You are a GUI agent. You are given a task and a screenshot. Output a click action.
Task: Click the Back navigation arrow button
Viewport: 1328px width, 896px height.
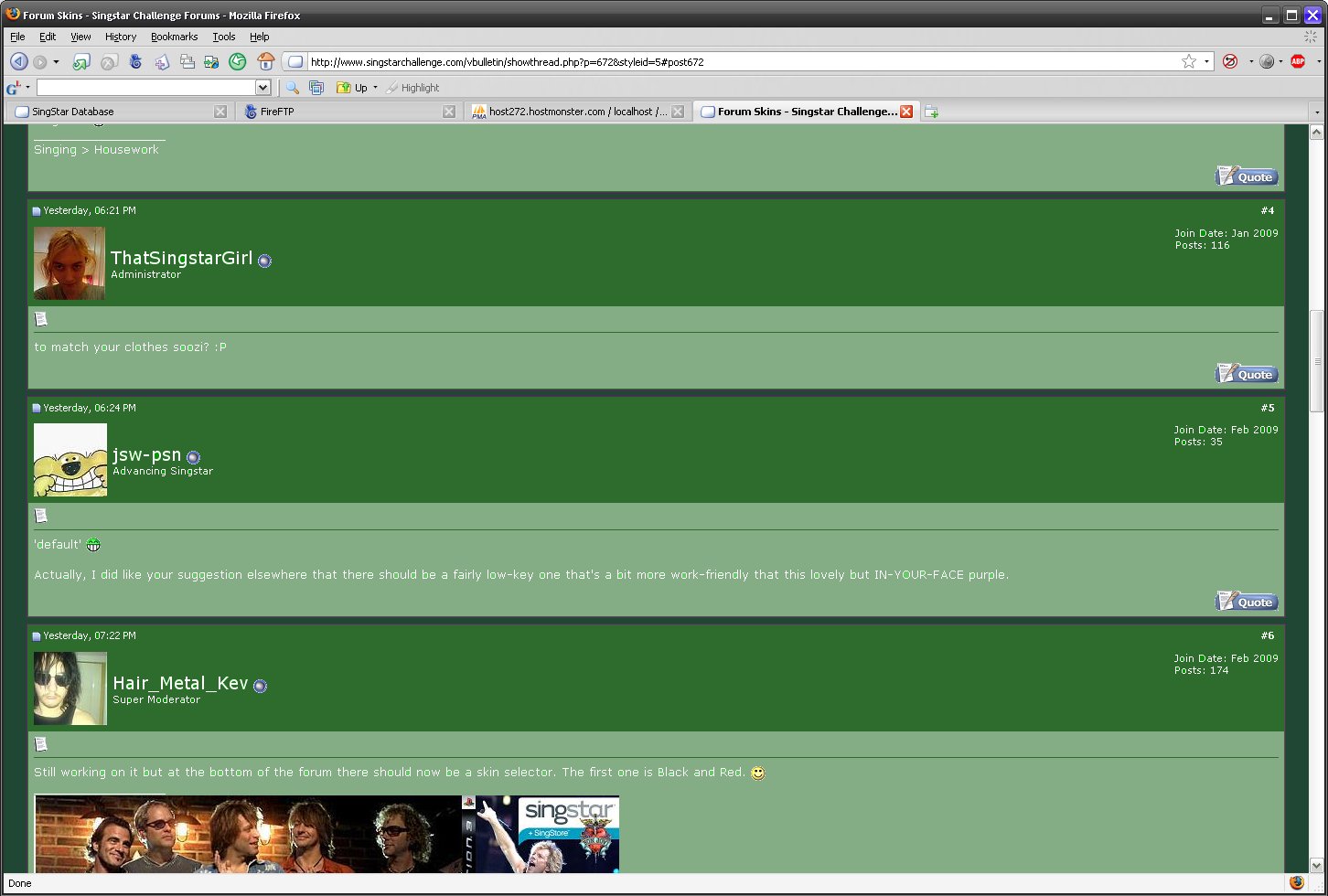pyautogui.click(x=18, y=62)
